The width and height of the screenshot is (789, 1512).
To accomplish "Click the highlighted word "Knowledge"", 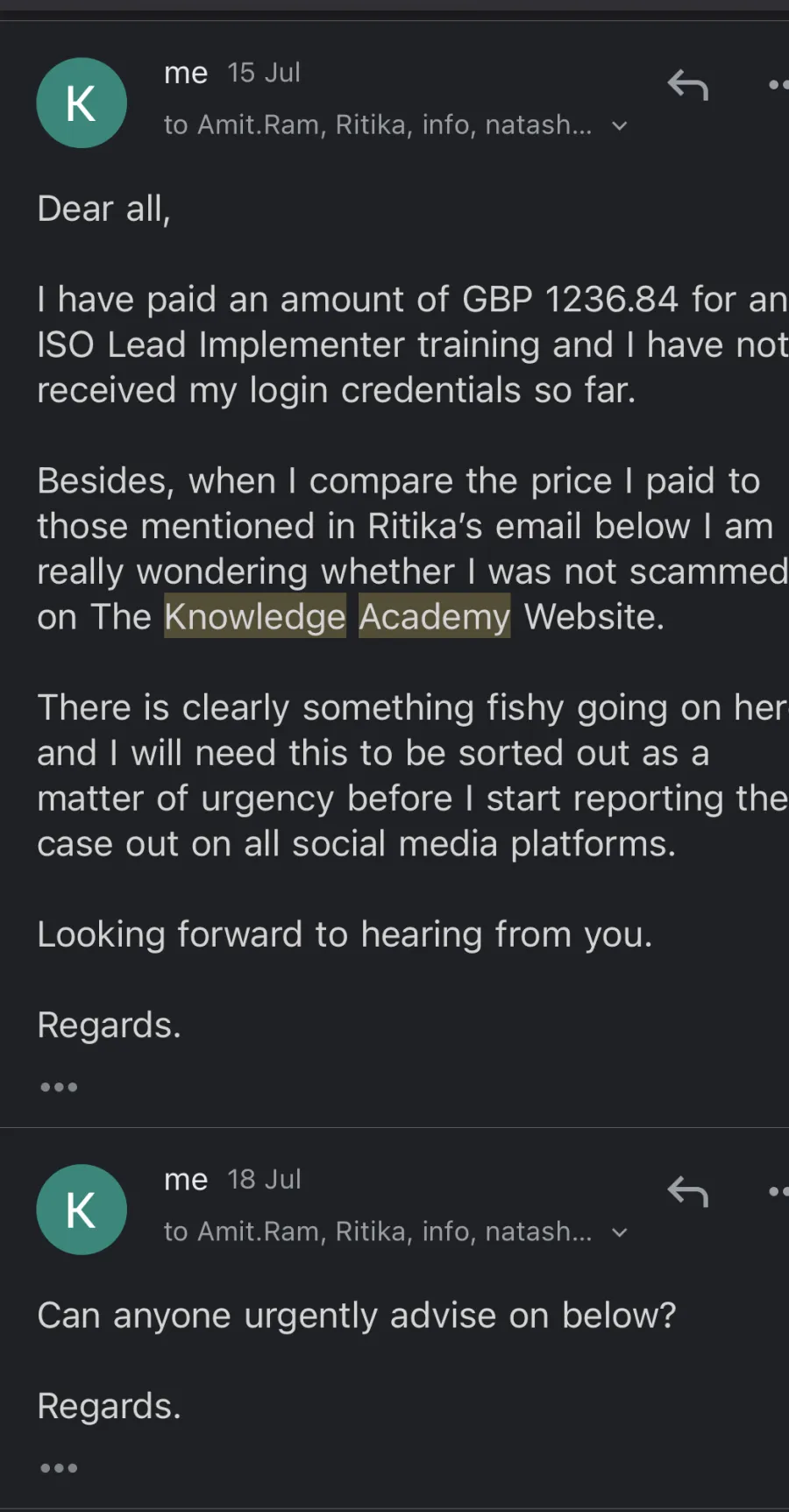I will pyautogui.click(x=255, y=617).
